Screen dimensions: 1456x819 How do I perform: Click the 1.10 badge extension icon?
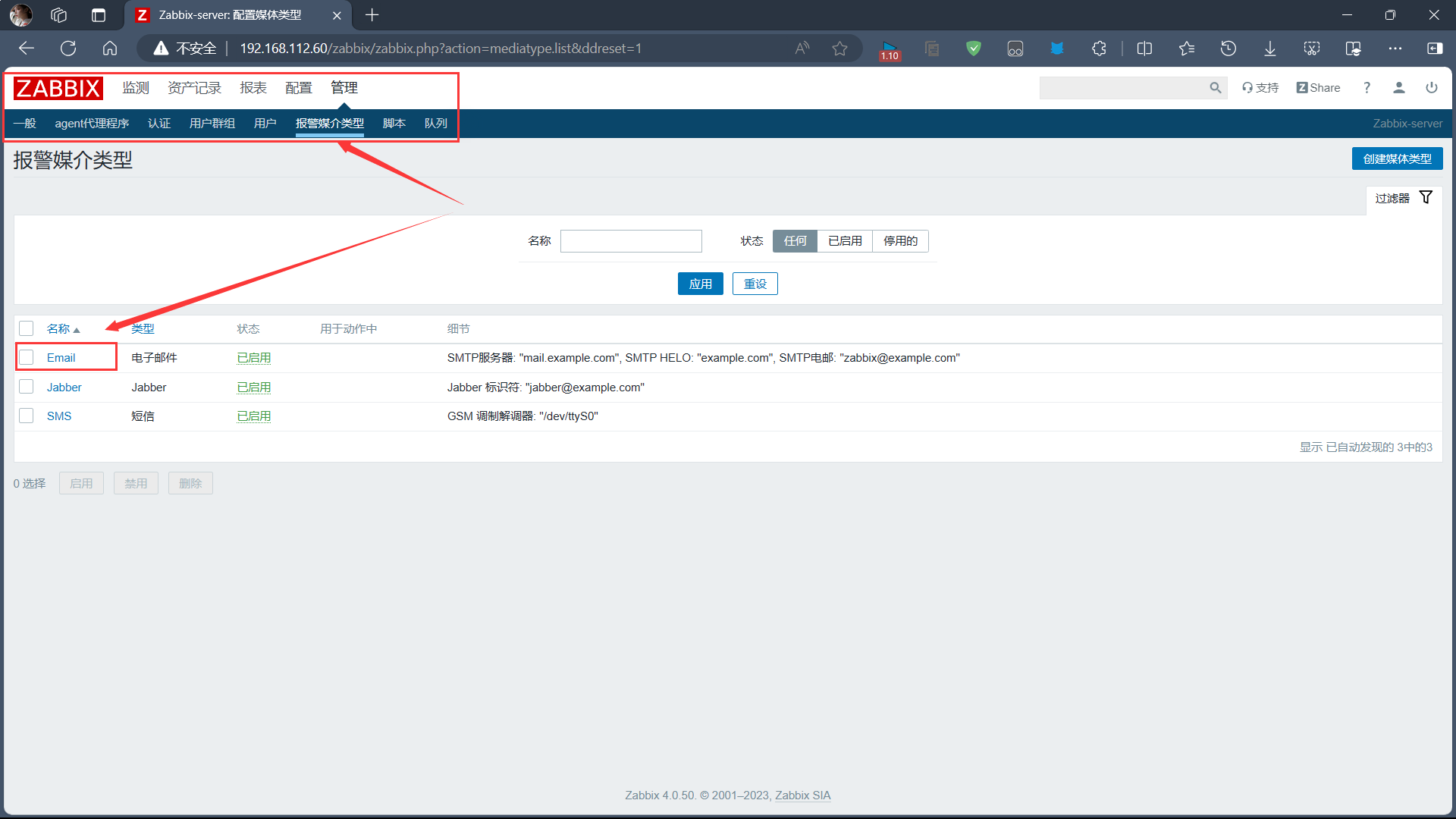pyautogui.click(x=890, y=50)
